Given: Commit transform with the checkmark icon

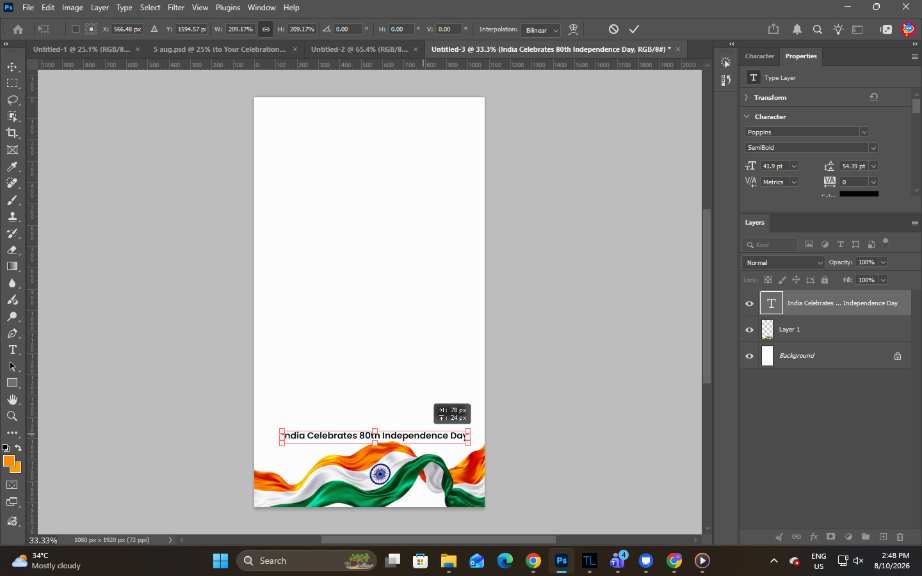Looking at the screenshot, I should [634, 29].
